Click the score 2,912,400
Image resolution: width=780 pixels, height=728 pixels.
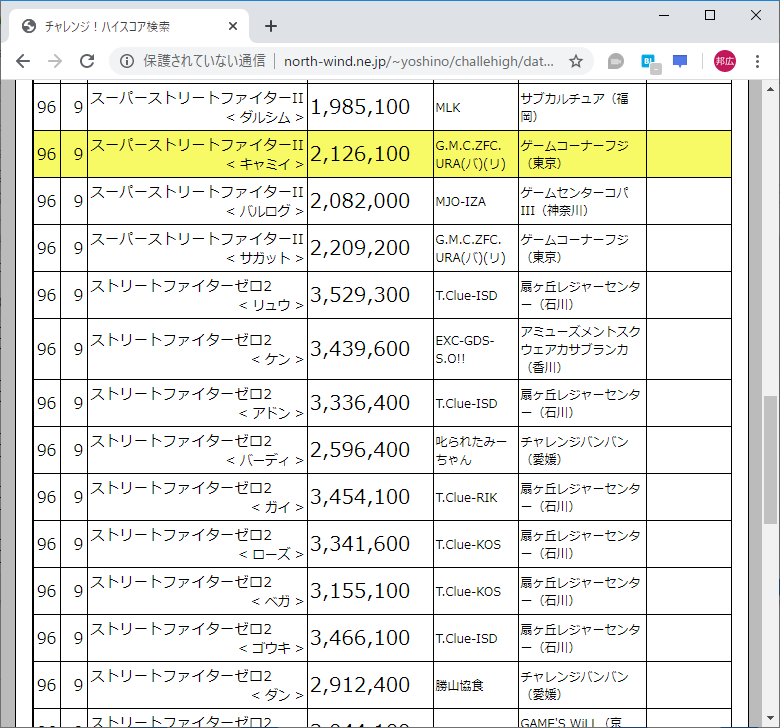click(360, 685)
